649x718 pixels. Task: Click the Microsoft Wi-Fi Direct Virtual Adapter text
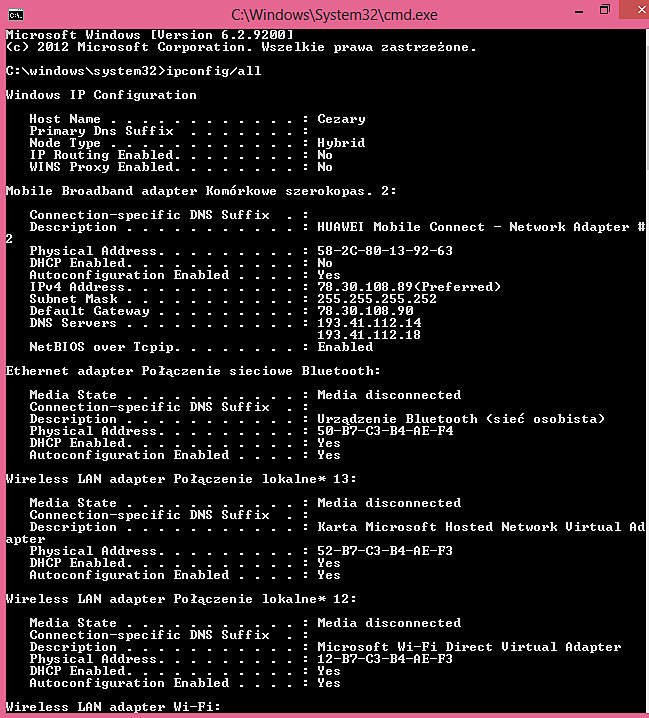coord(469,647)
